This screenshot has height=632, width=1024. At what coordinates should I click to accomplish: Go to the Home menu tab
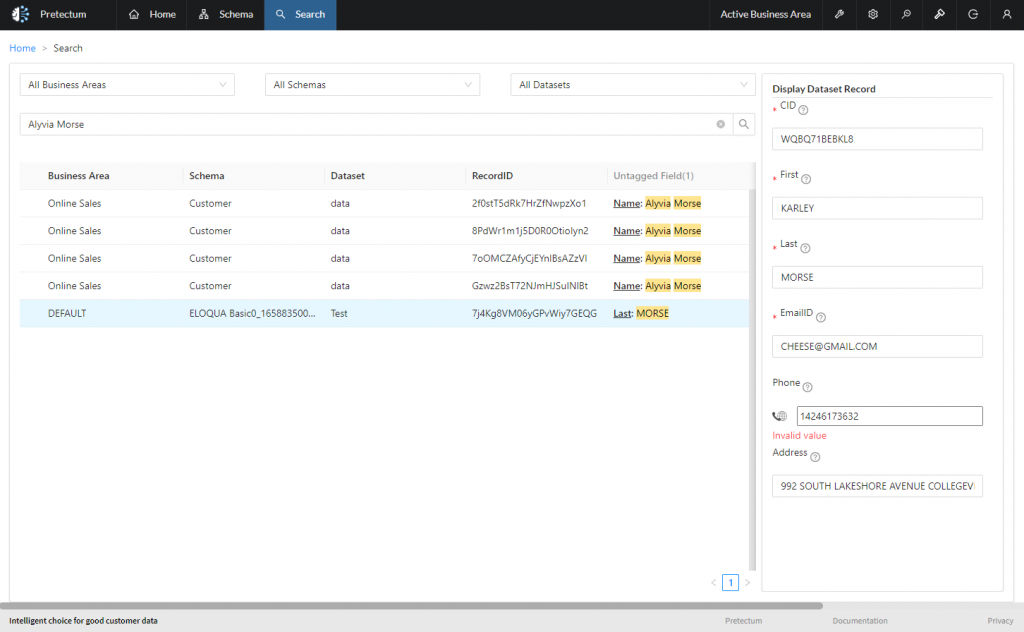[x=152, y=14]
